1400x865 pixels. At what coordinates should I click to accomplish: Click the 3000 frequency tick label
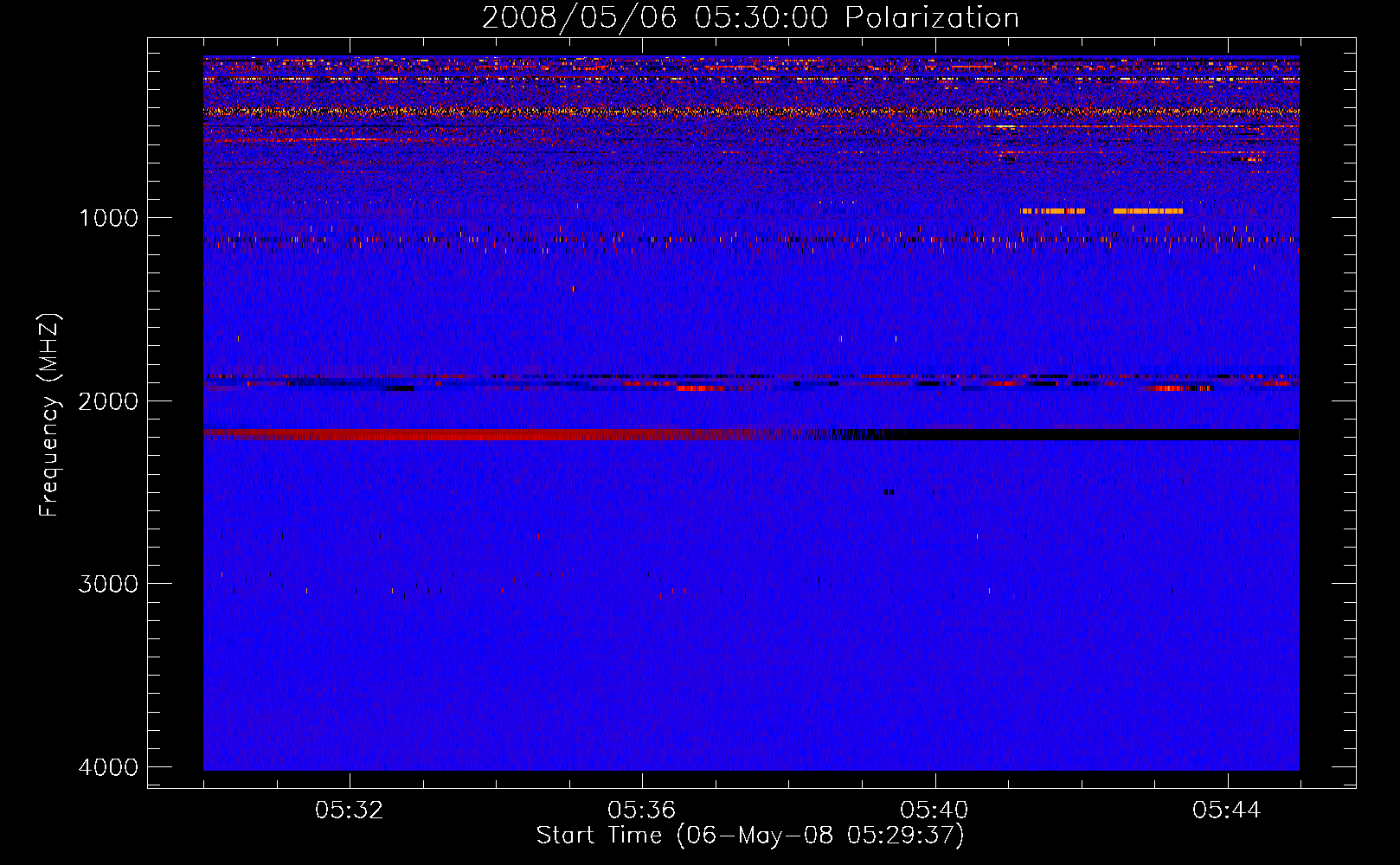[x=108, y=584]
